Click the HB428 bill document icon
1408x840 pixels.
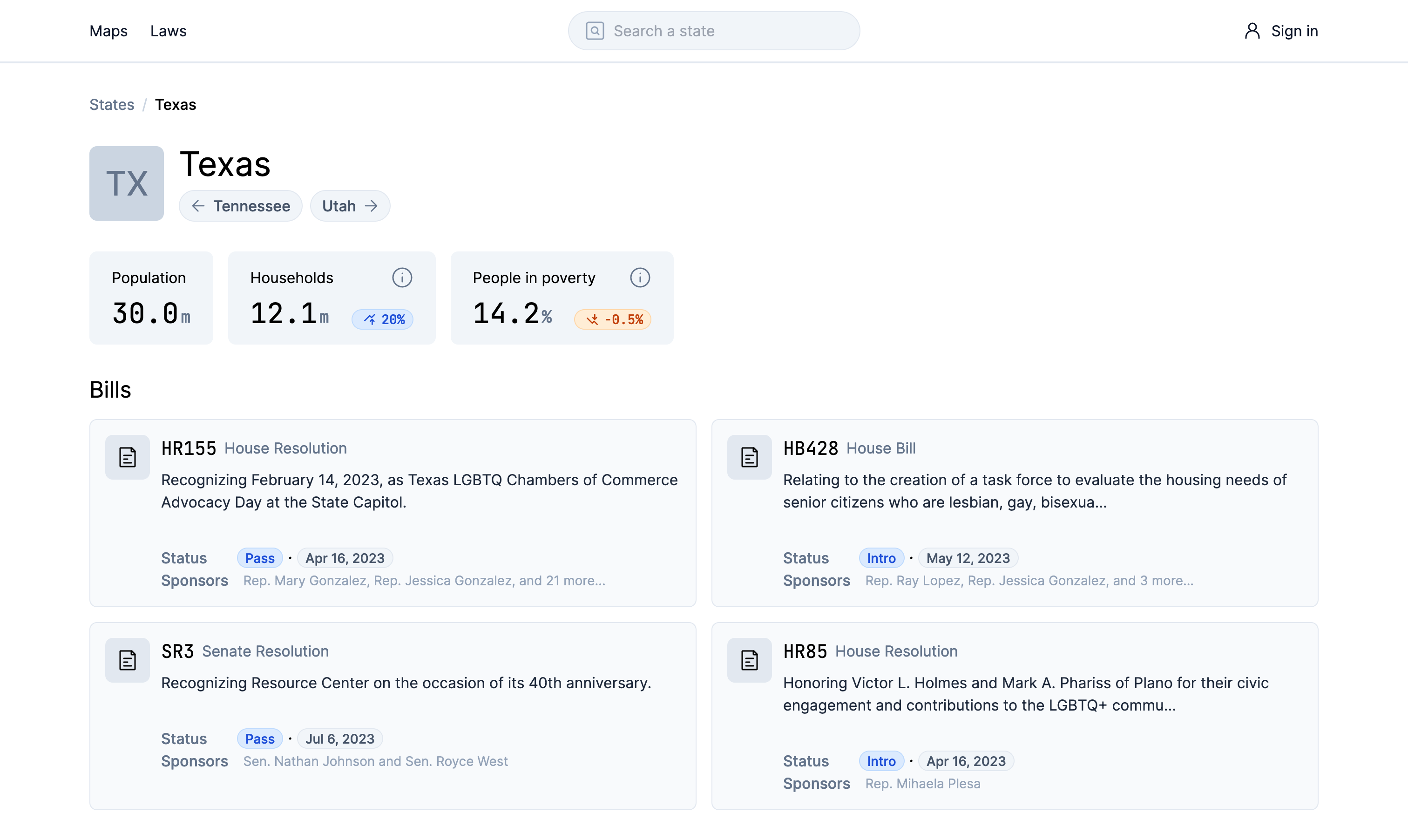click(749, 457)
